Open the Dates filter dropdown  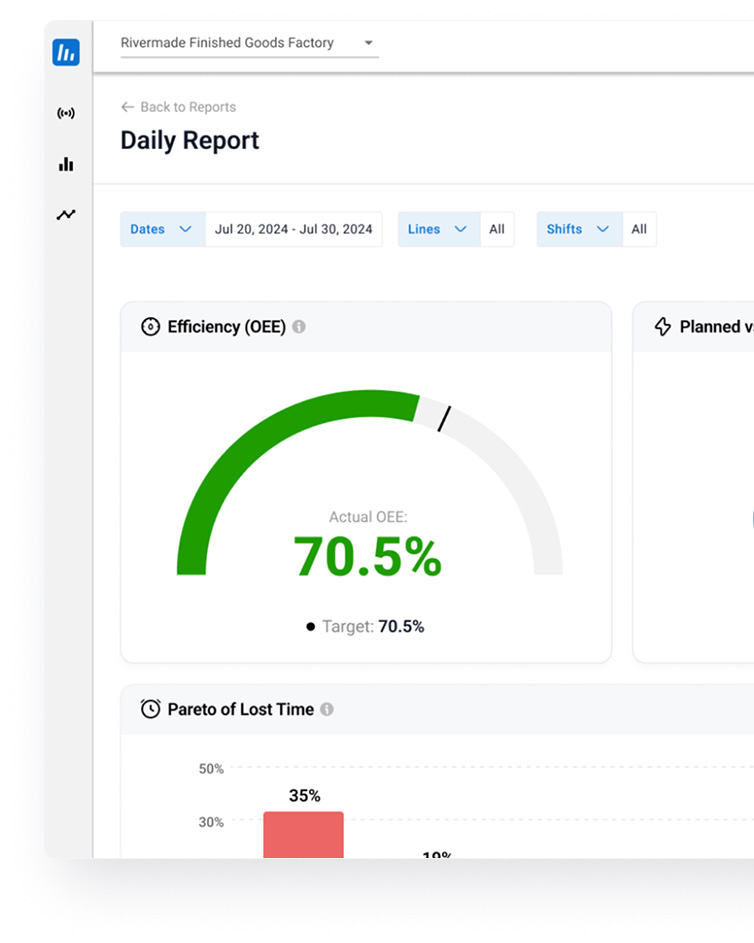click(x=162, y=229)
